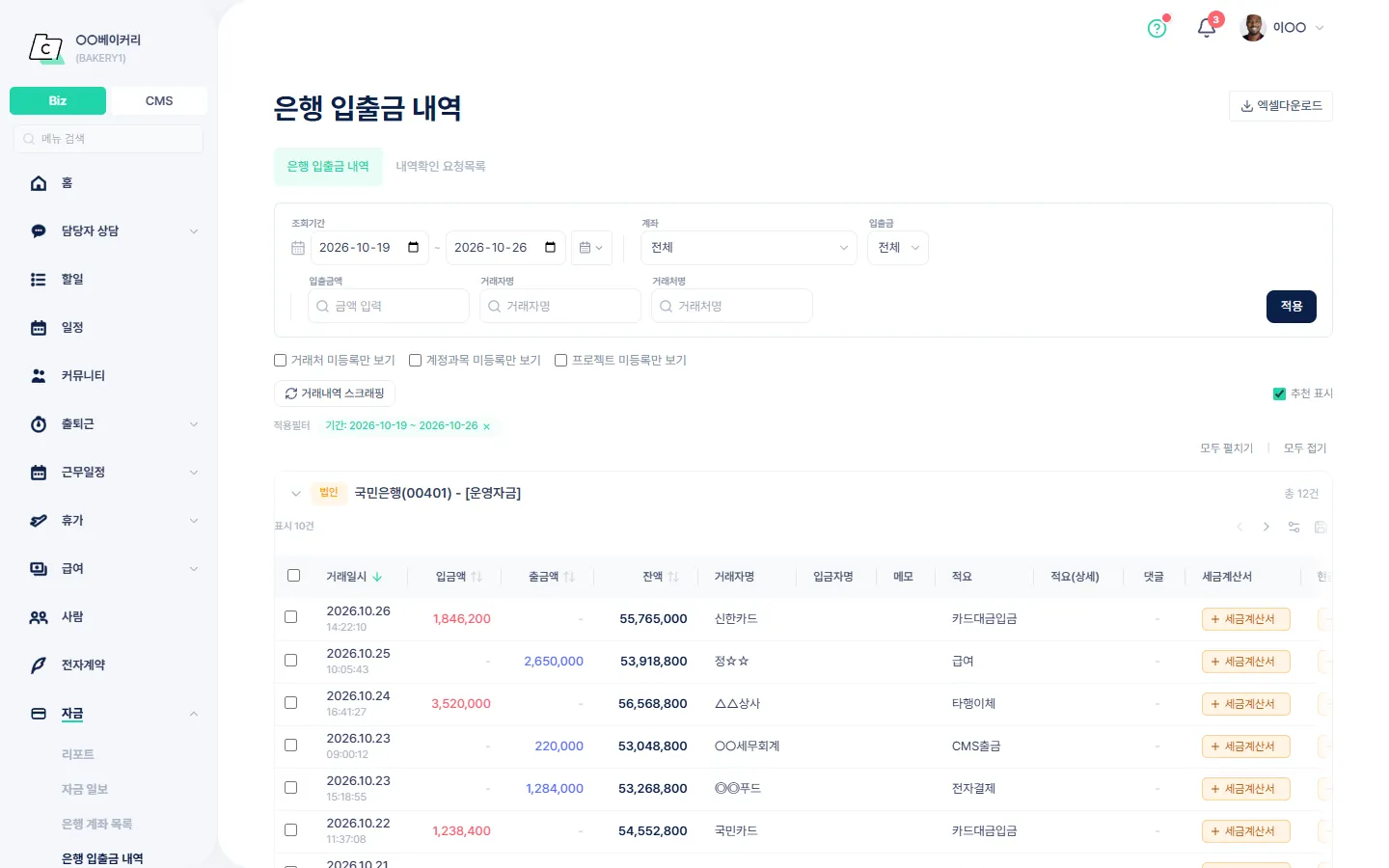Viewport: 1389px width, 868px height.
Task: Click the 엑셀다운로드 button
Action: [x=1281, y=106]
